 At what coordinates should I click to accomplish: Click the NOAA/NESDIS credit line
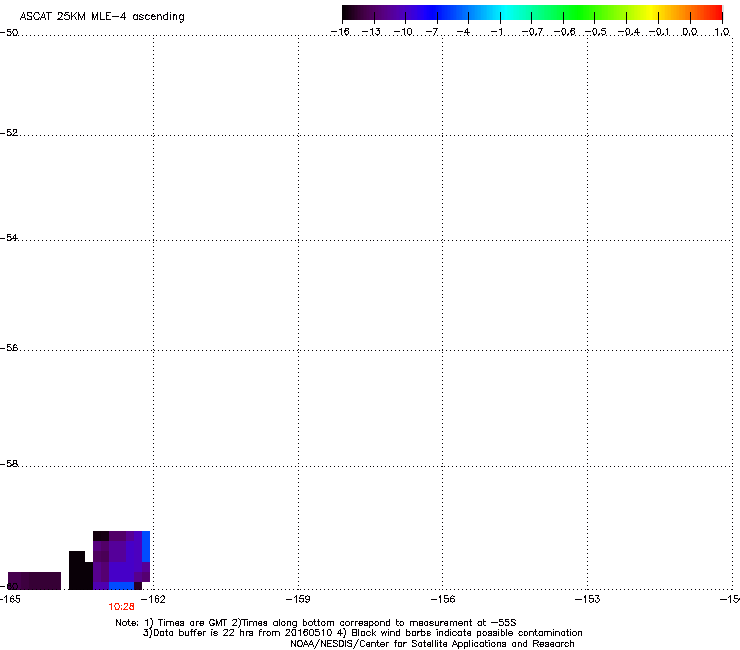point(432,644)
